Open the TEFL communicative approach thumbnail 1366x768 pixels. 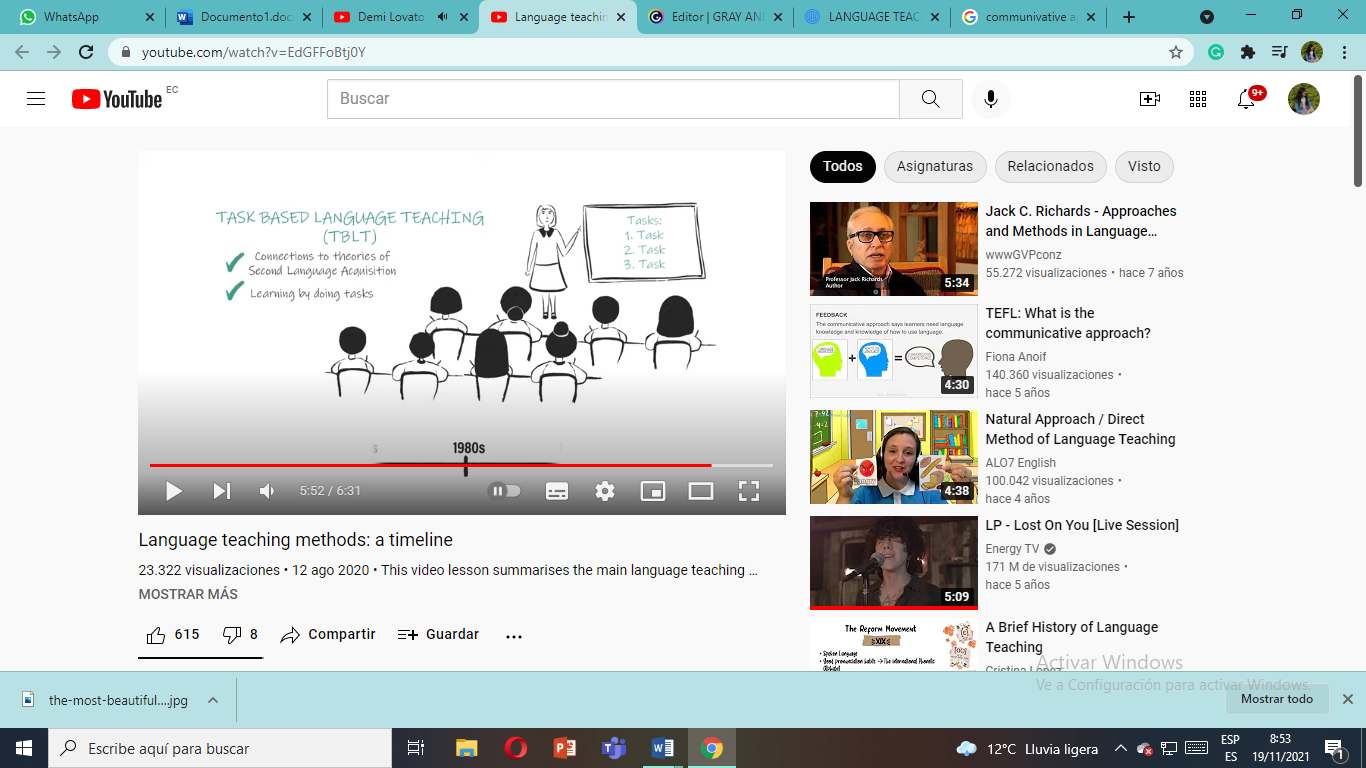click(894, 351)
